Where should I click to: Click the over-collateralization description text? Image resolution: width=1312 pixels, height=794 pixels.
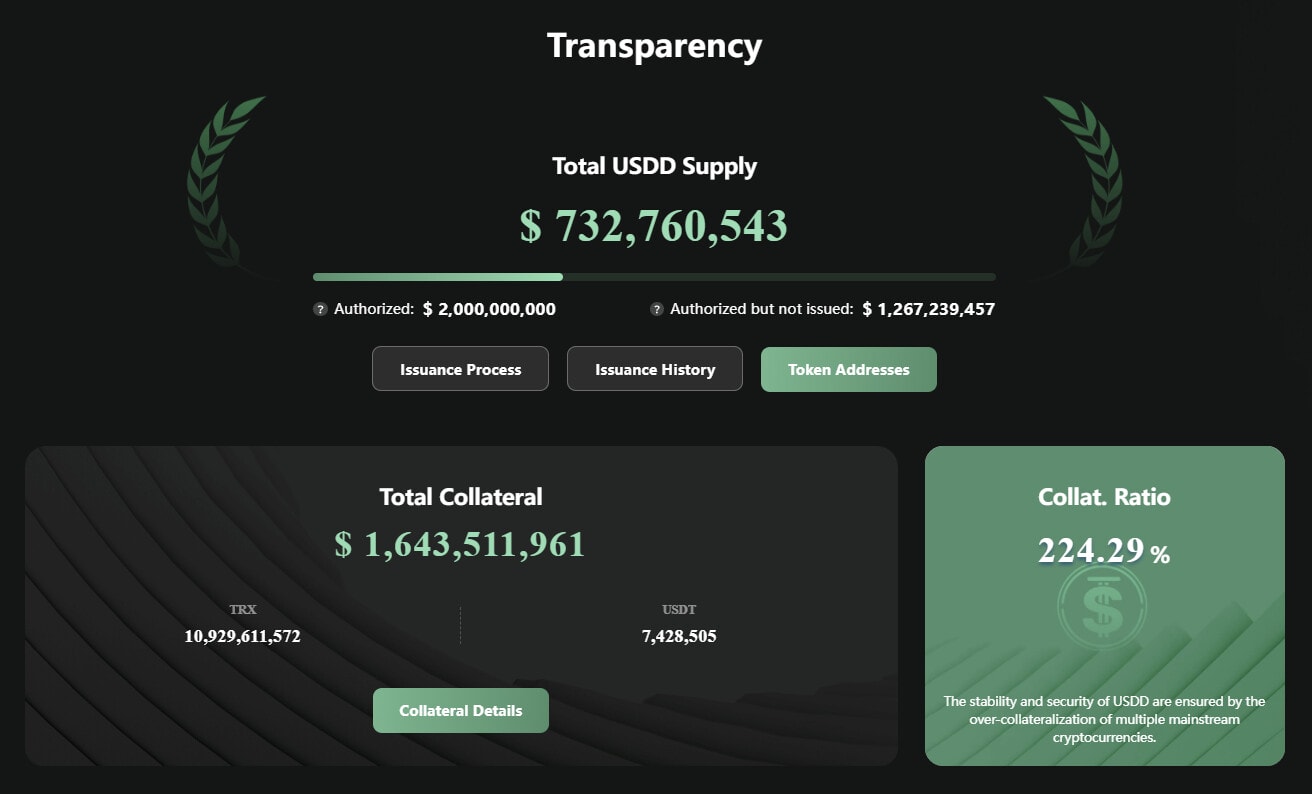point(1104,719)
